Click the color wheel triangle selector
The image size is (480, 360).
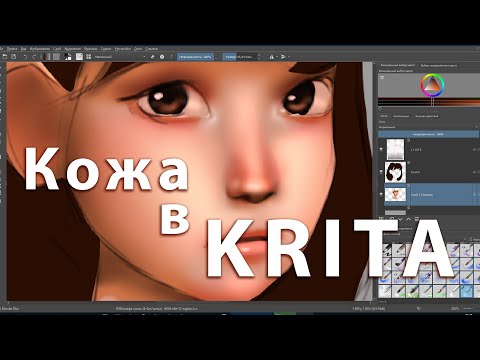[x=432, y=85]
